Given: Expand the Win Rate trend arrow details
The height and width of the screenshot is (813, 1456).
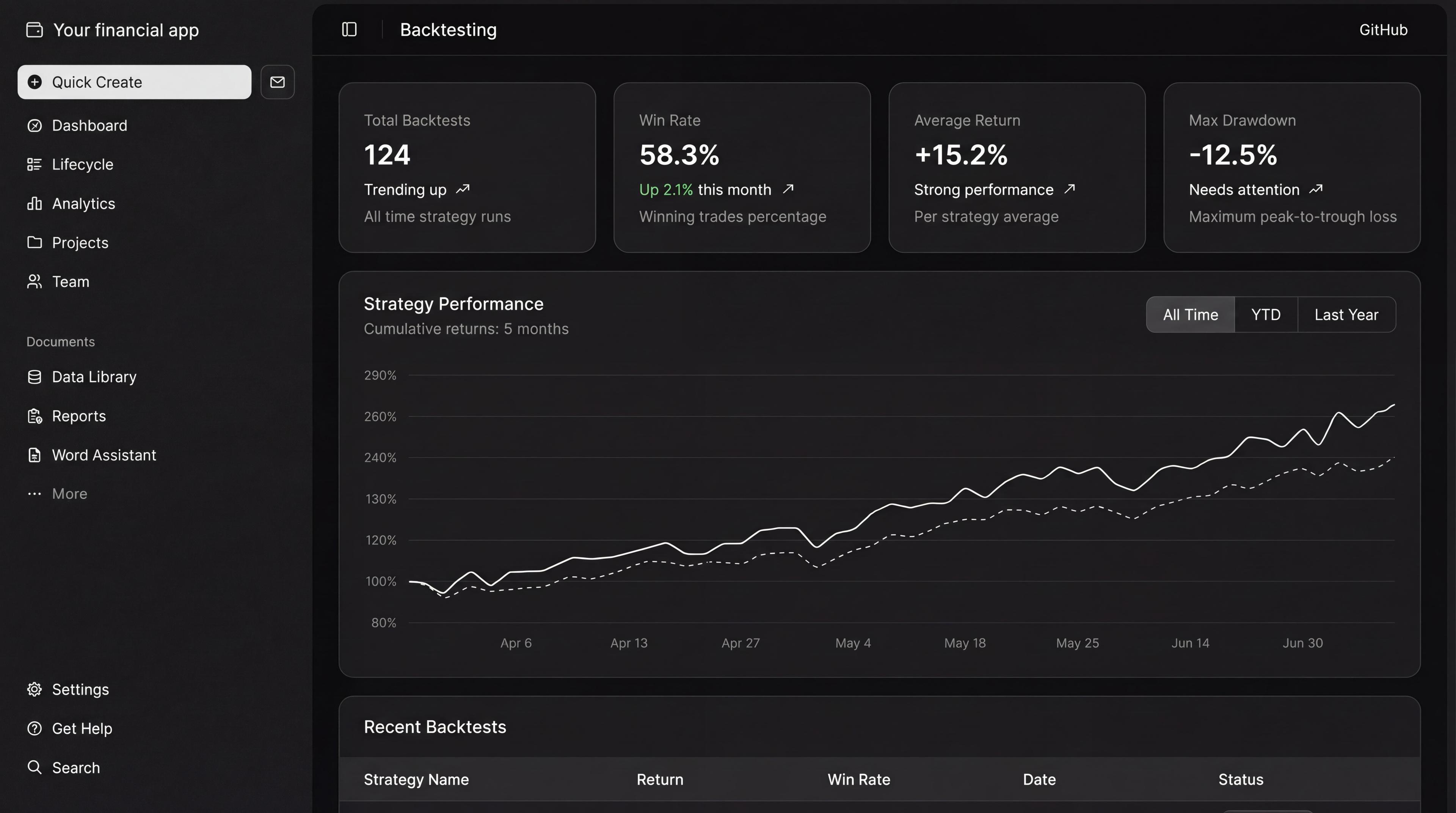Looking at the screenshot, I should (x=789, y=189).
